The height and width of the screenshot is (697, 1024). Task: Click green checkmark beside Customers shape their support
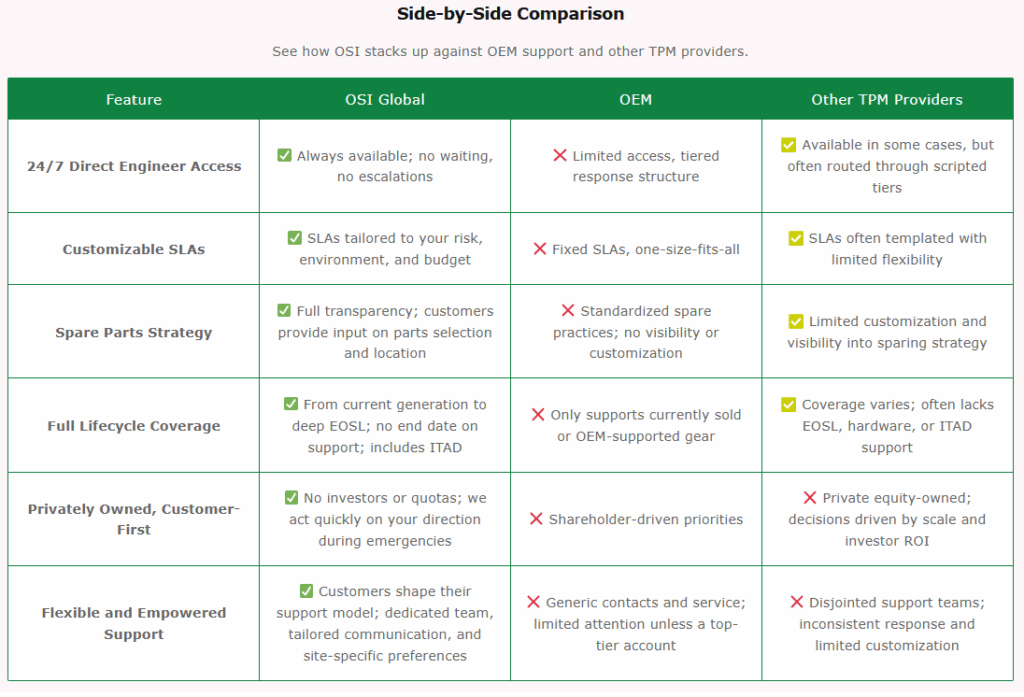coord(306,591)
